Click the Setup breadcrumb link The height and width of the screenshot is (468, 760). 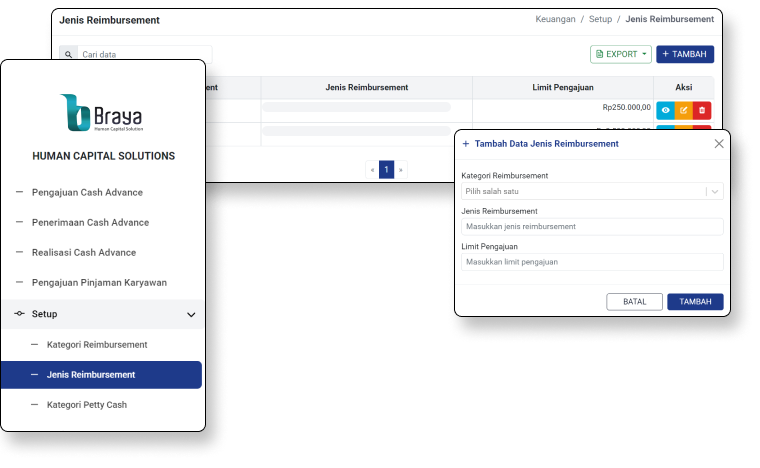(601, 19)
